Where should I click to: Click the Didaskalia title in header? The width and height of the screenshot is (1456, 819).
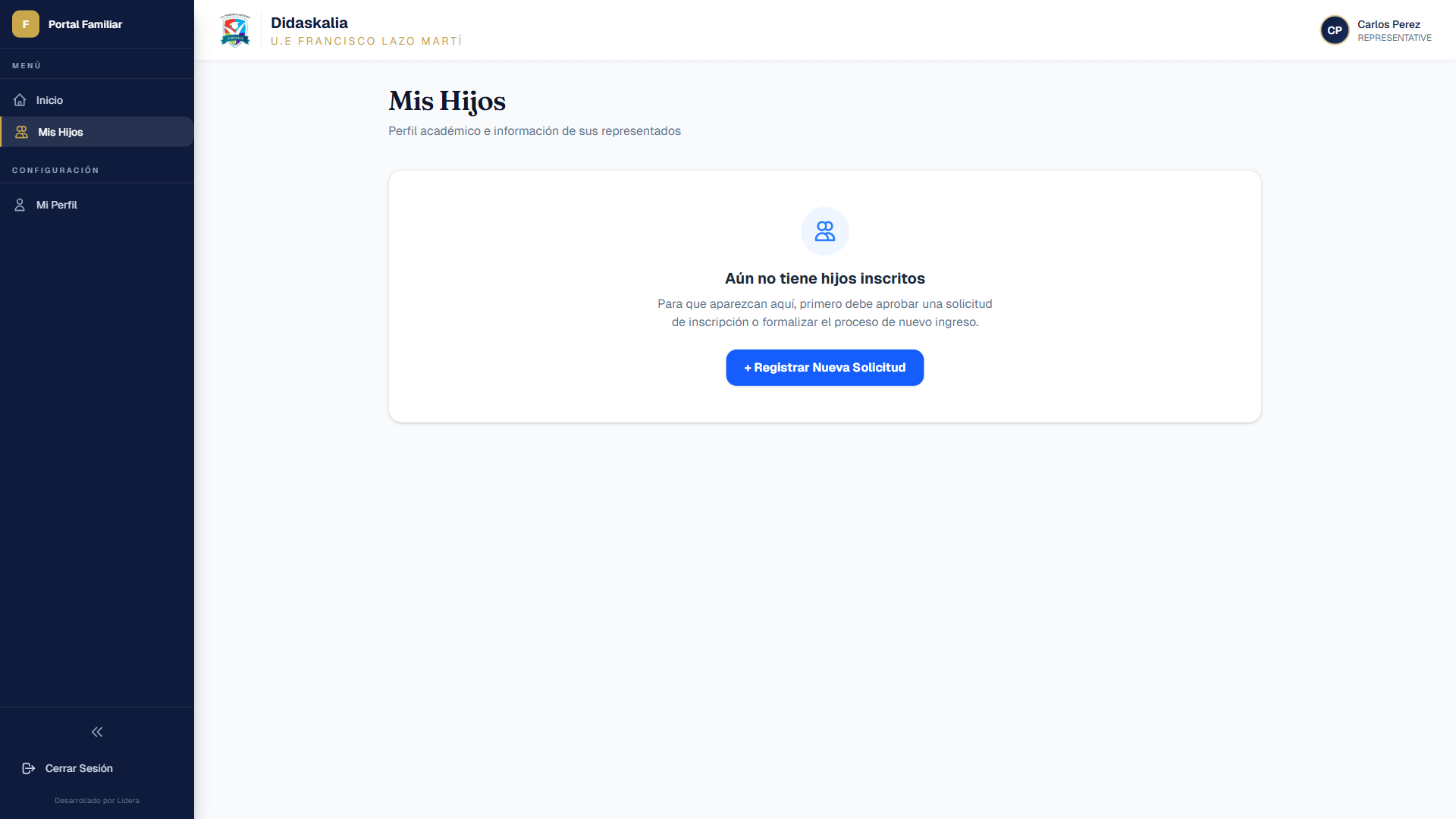(x=309, y=23)
